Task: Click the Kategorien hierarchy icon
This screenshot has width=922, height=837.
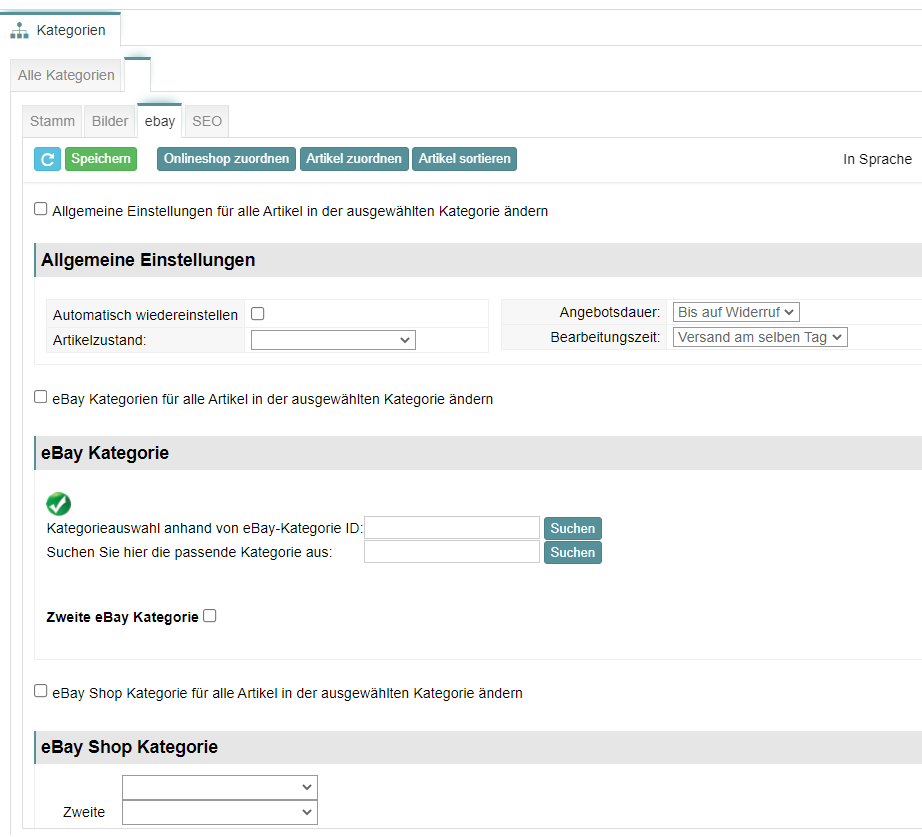Action: 19,31
